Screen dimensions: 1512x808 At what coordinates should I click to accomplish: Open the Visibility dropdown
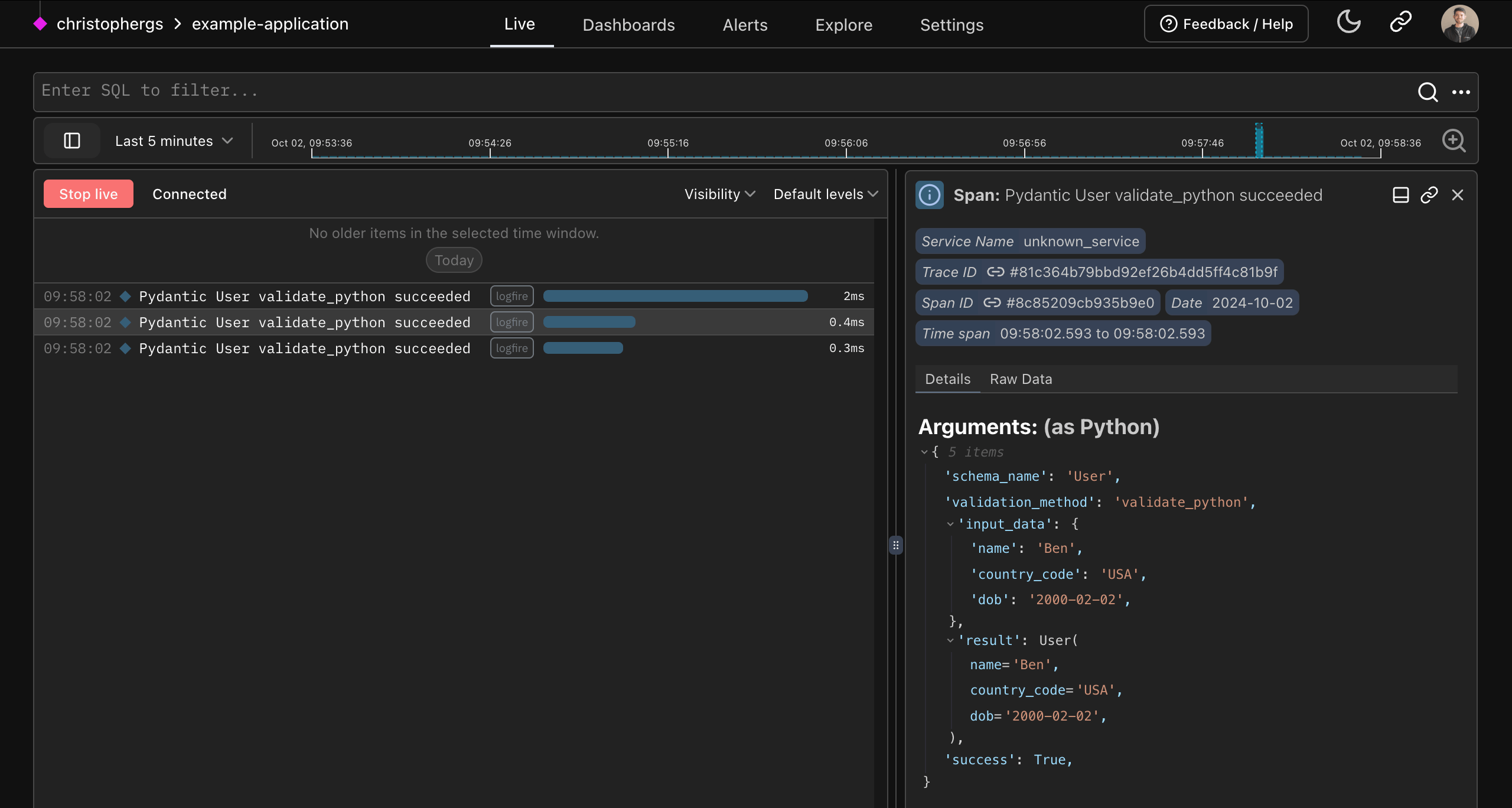pos(718,194)
